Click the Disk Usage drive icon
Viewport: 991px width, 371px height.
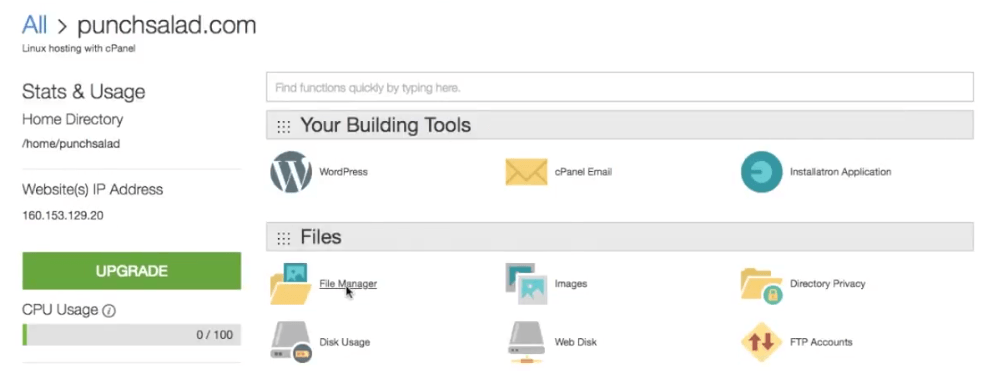tap(291, 342)
